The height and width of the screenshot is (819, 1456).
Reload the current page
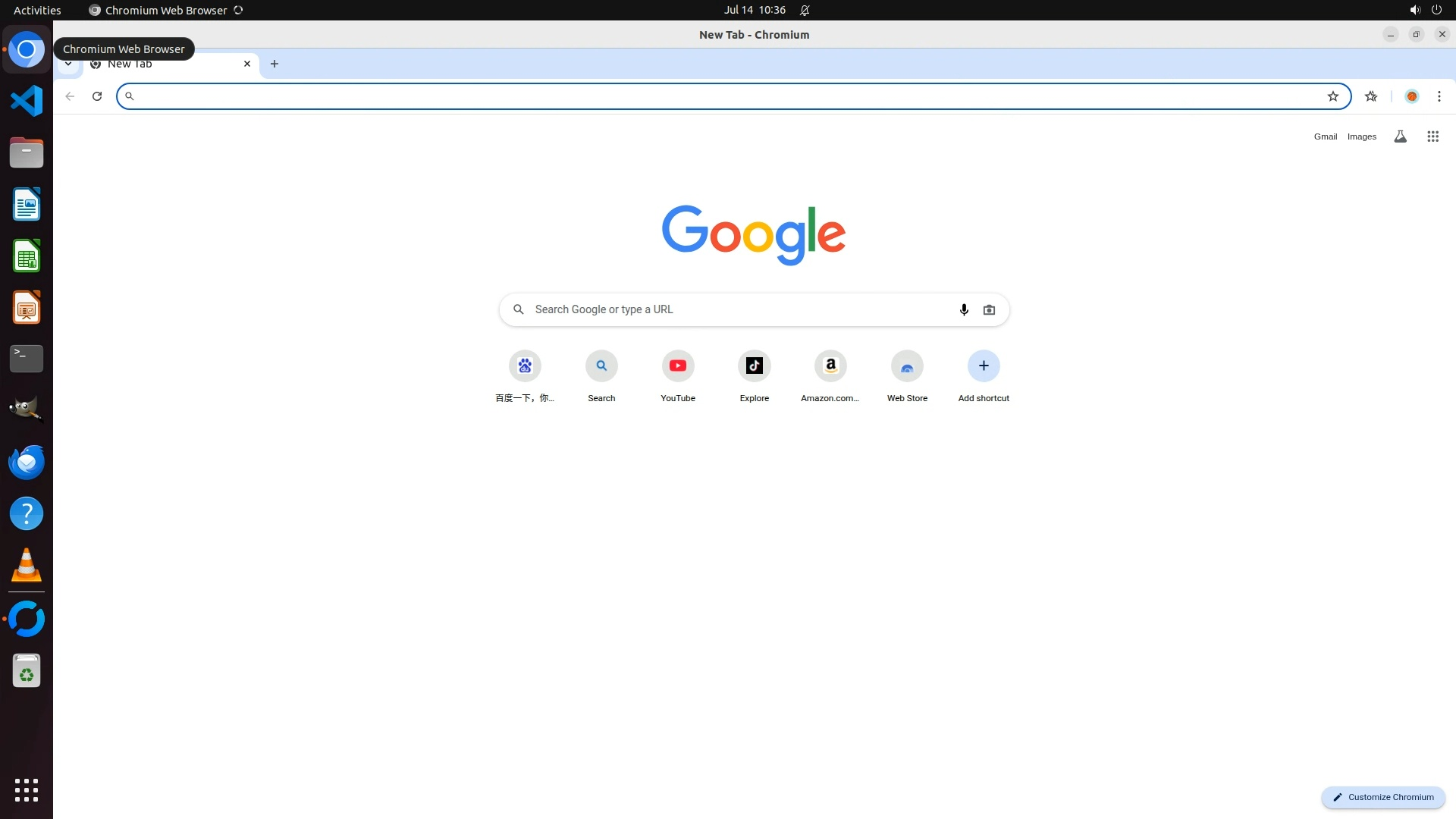(x=97, y=96)
